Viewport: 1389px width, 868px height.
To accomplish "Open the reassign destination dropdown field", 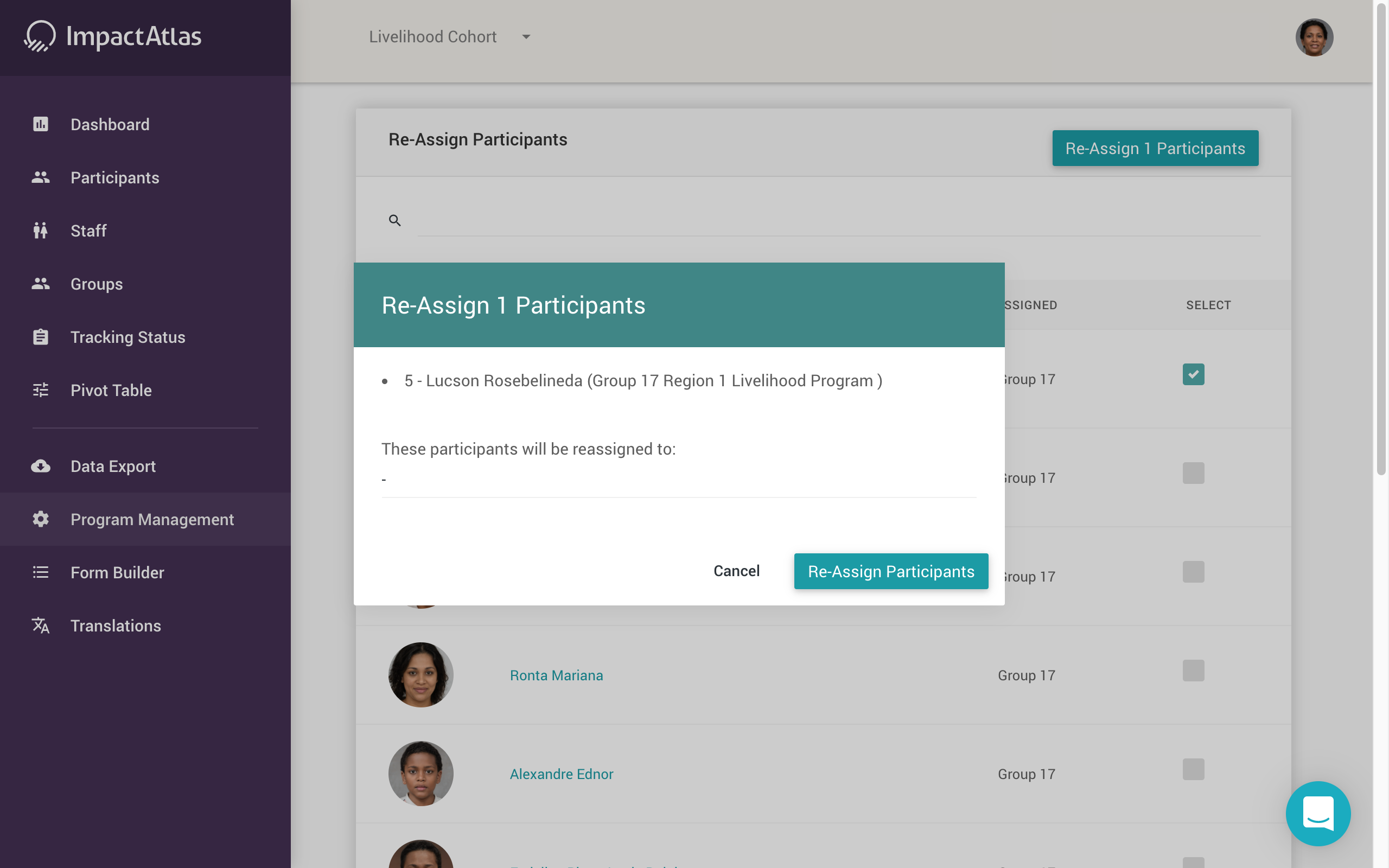I will [678, 480].
